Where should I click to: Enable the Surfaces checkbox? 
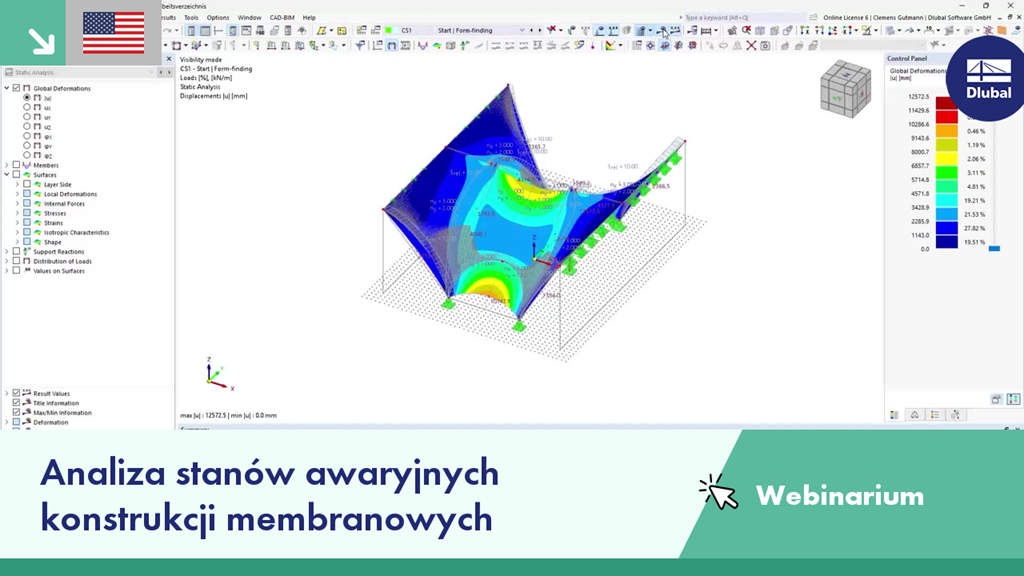coord(16,174)
